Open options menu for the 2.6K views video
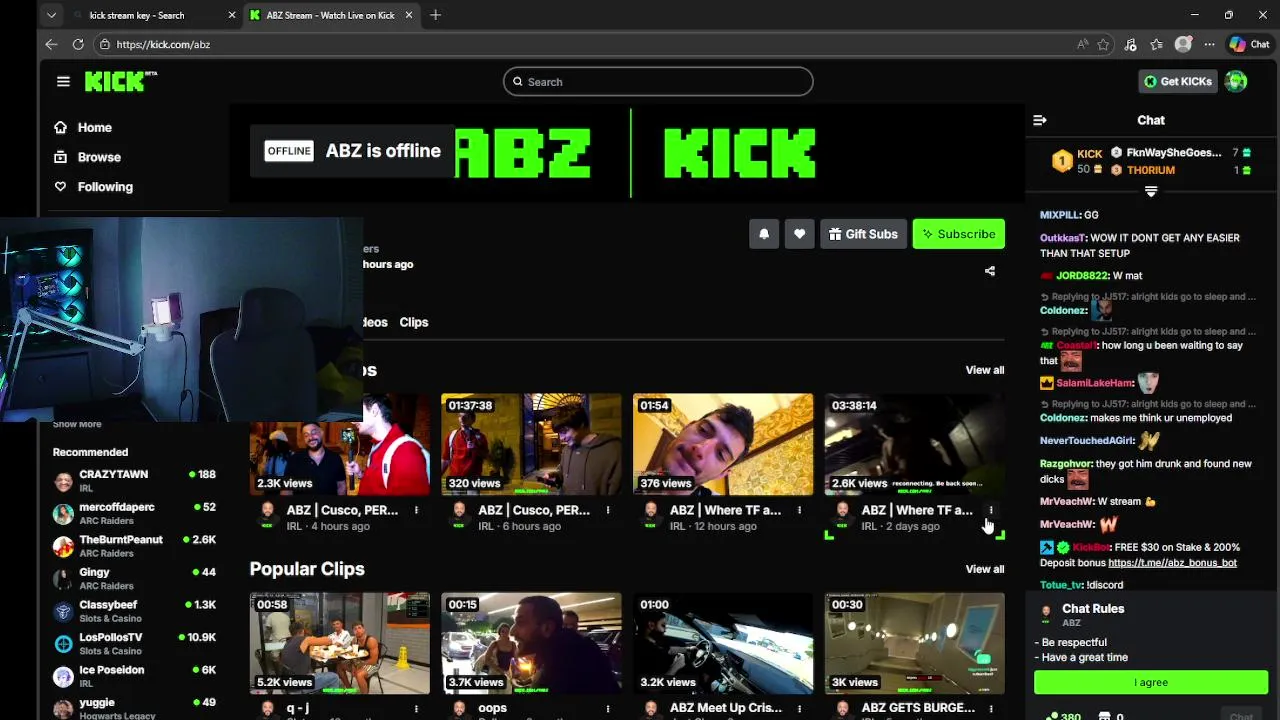1280x720 pixels. click(x=991, y=510)
